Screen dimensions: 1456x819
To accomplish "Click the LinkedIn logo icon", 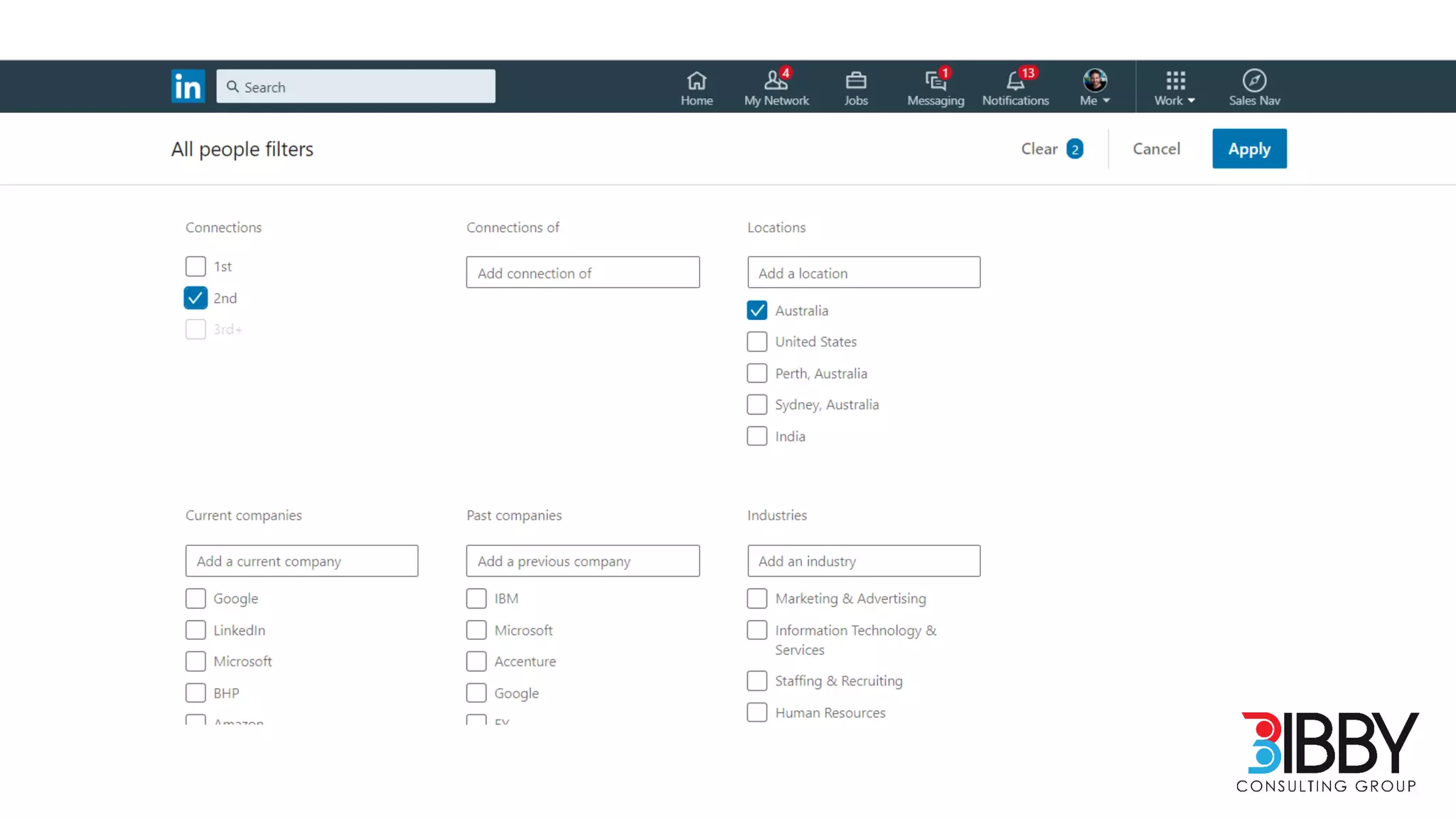I will tap(188, 87).
